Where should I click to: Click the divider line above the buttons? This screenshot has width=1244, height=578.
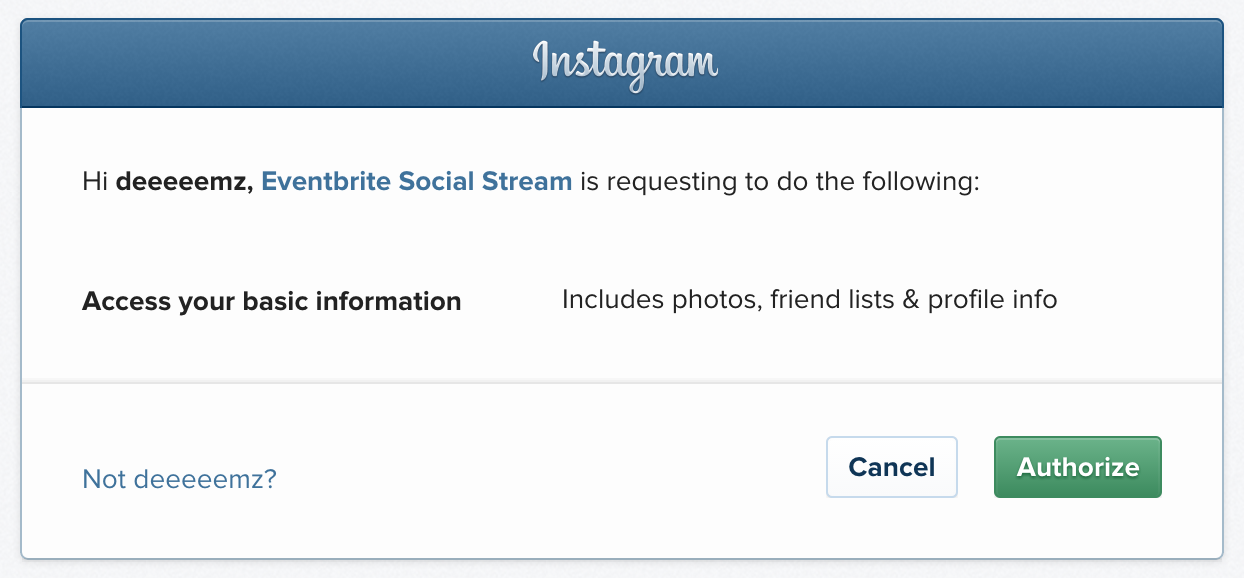pos(622,382)
